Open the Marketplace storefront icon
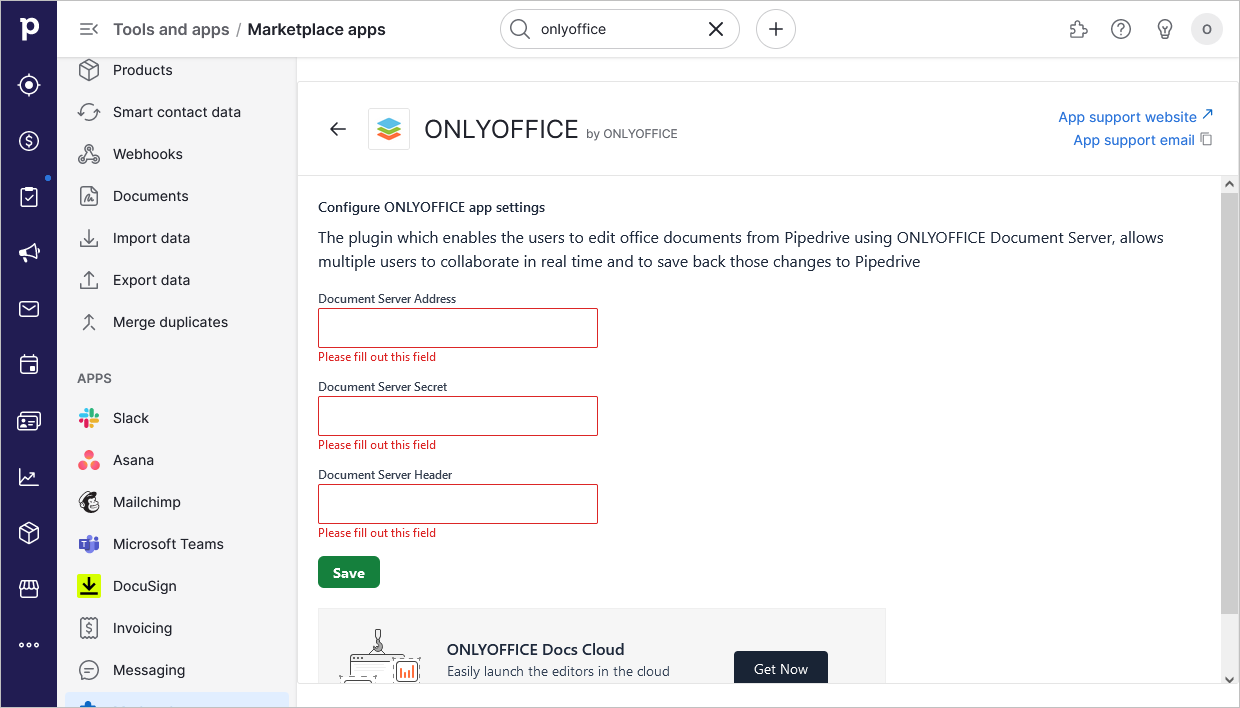Screen dimensions: 1240x708 pos(29,589)
